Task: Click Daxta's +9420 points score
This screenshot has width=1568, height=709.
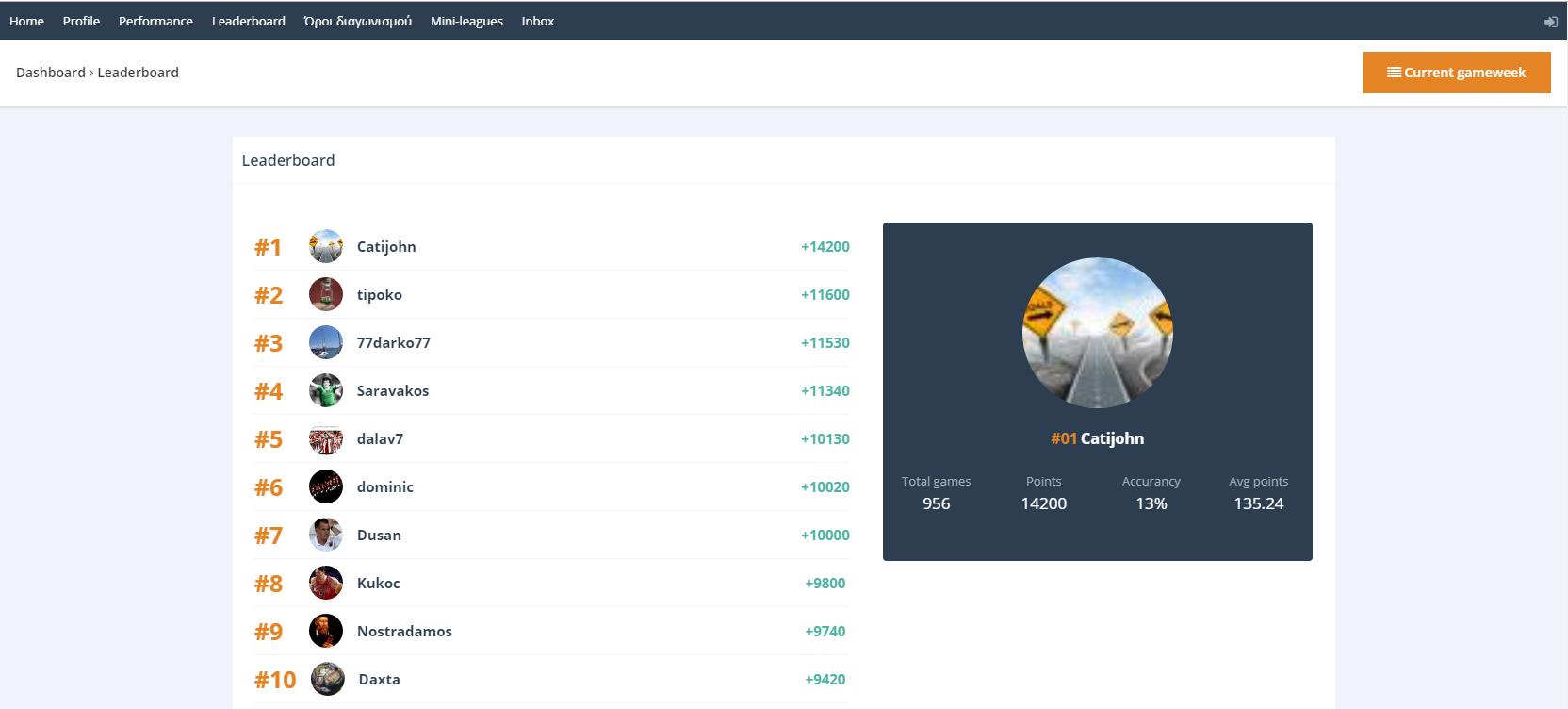Action: coord(825,679)
